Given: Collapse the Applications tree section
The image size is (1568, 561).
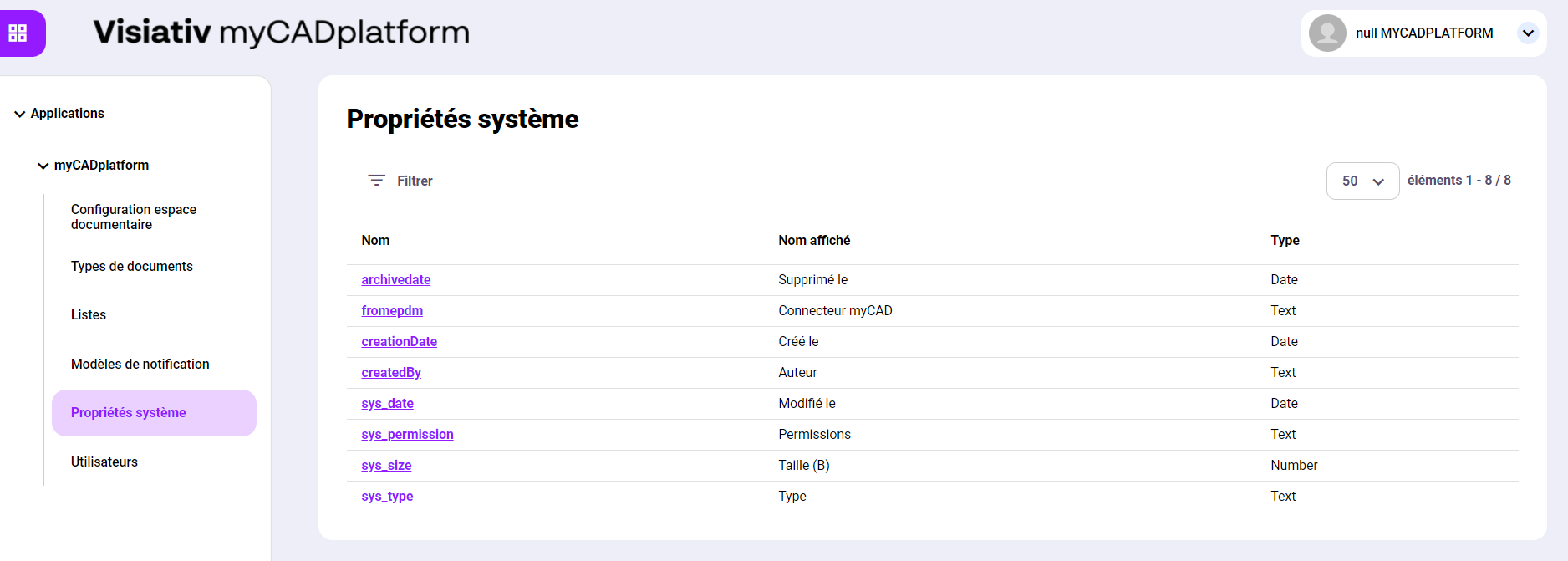Looking at the screenshot, I should (x=20, y=114).
